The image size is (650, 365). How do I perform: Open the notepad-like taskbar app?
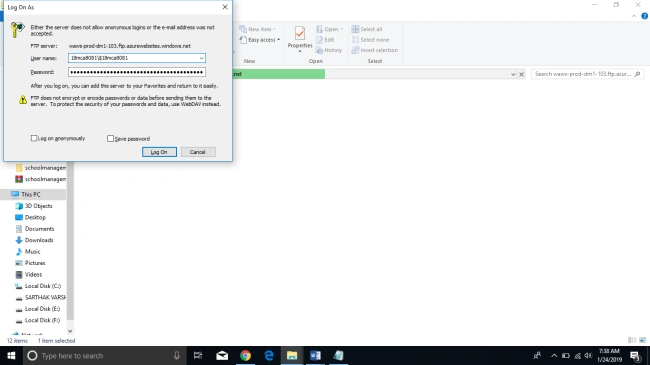[x=338, y=355]
